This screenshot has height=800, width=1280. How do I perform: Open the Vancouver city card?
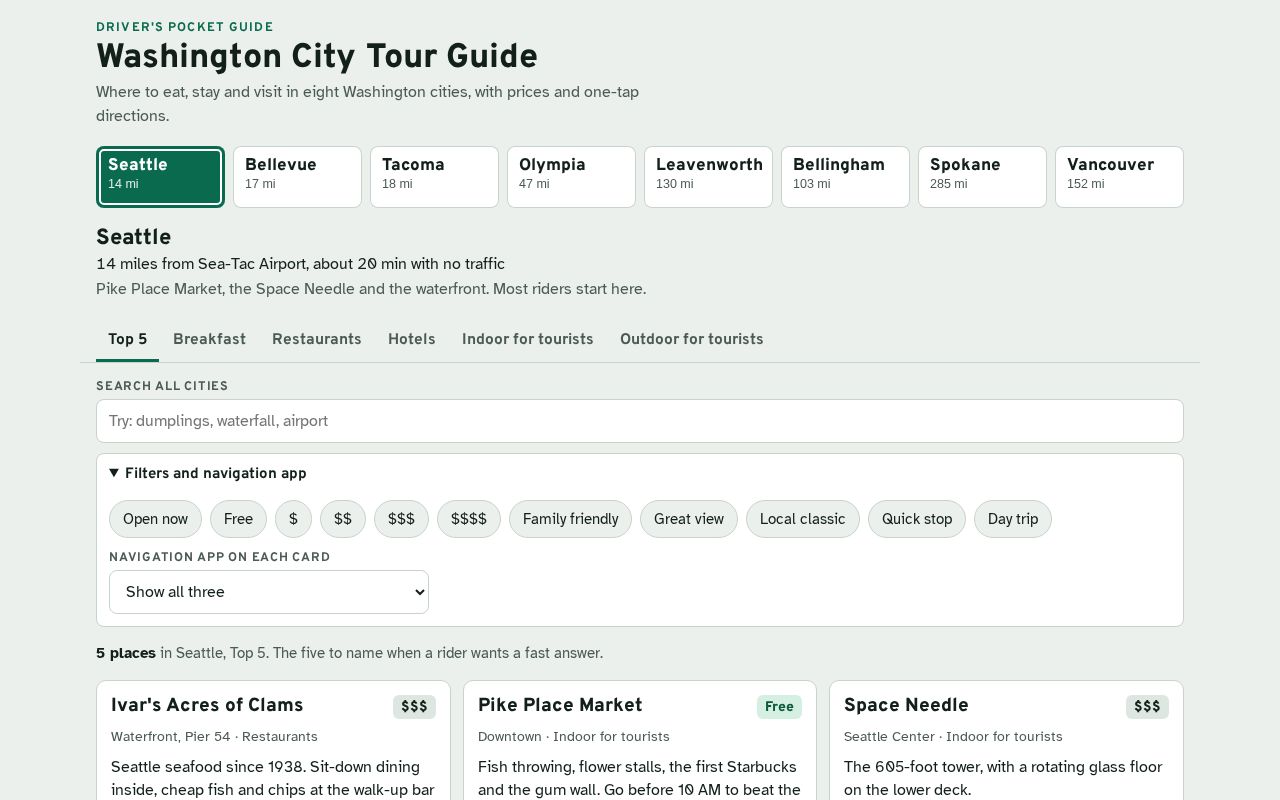[x=1119, y=177]
